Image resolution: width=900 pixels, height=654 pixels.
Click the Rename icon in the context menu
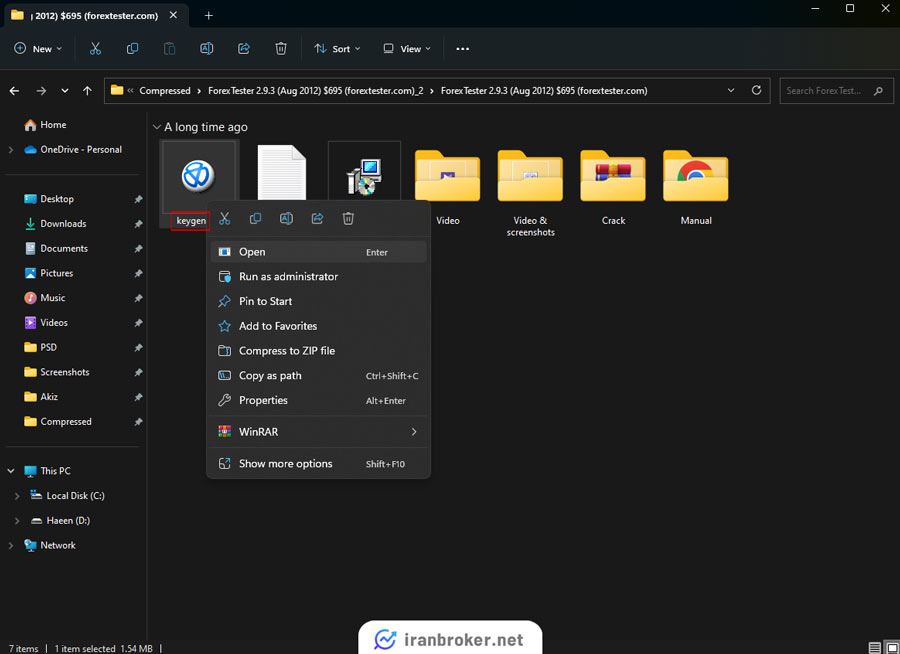[x=286, y=218]
